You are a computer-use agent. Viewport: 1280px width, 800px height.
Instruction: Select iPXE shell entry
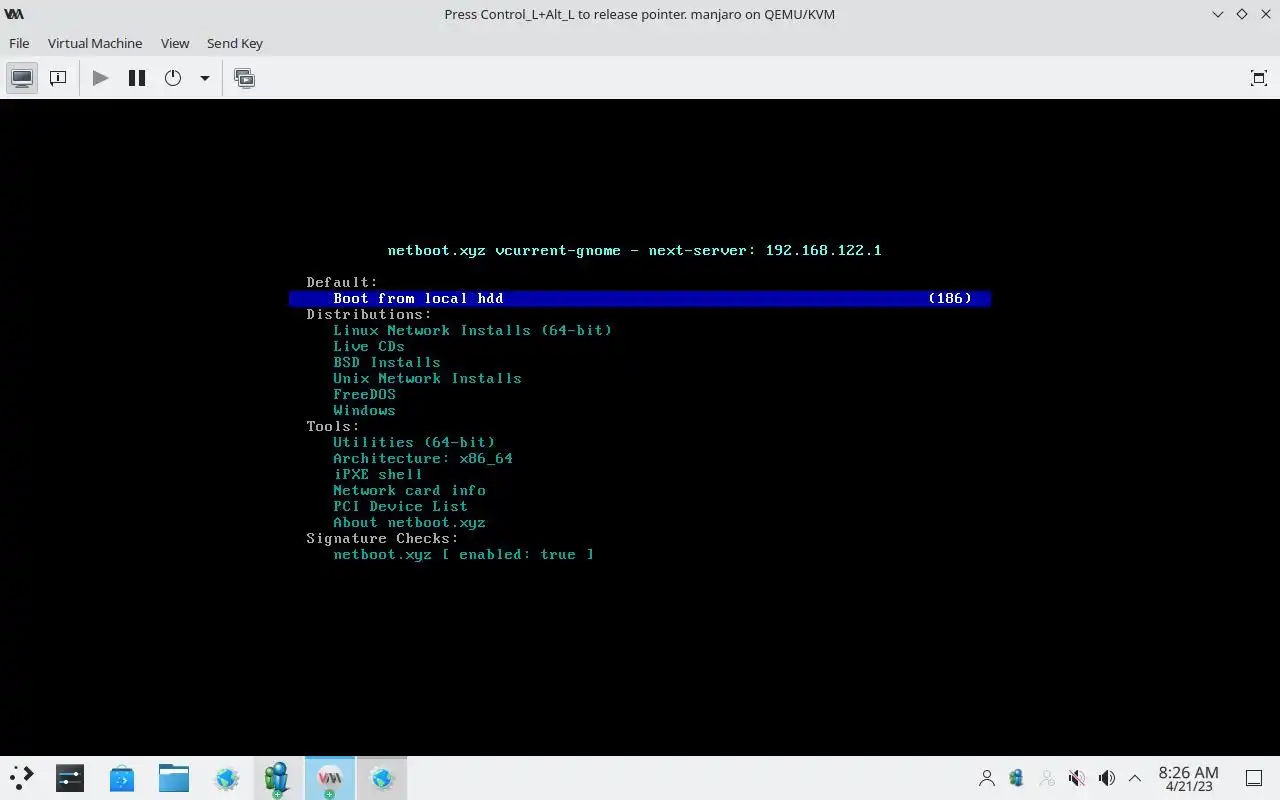[x=378, y=474]
